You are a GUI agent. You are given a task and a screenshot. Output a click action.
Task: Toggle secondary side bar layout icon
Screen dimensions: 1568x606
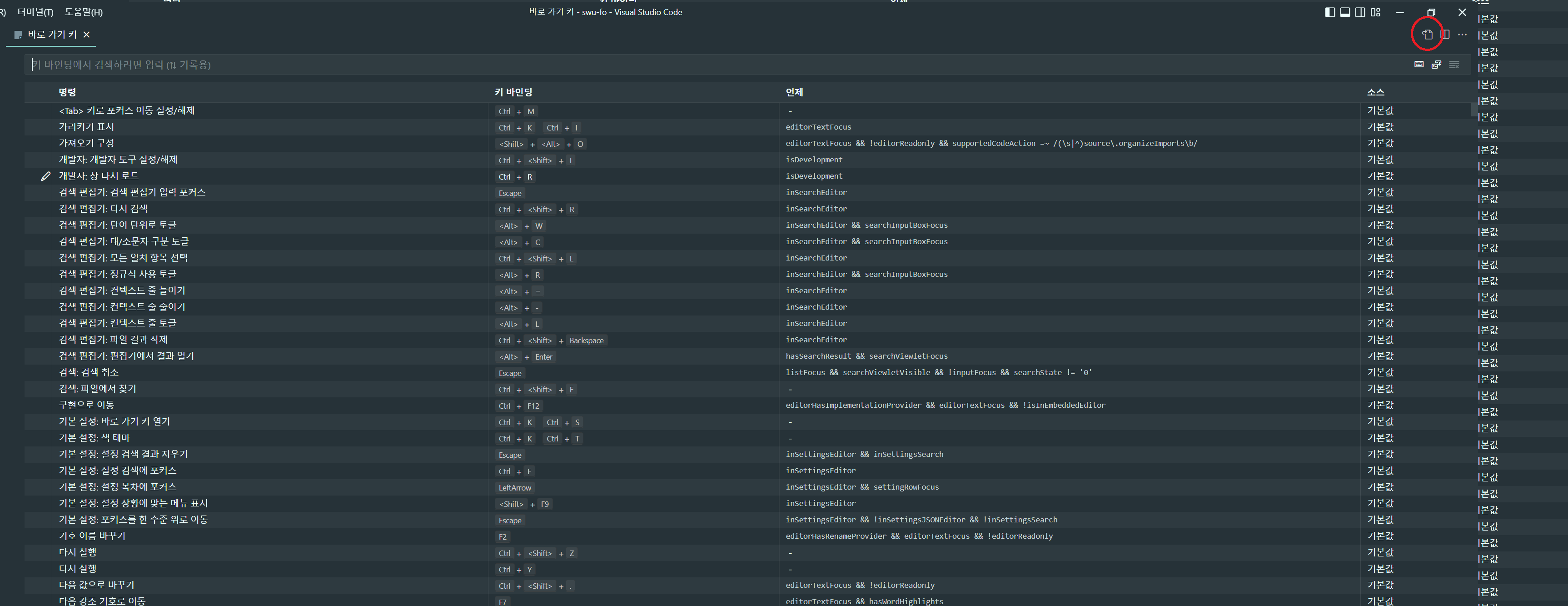[1360, 12]
